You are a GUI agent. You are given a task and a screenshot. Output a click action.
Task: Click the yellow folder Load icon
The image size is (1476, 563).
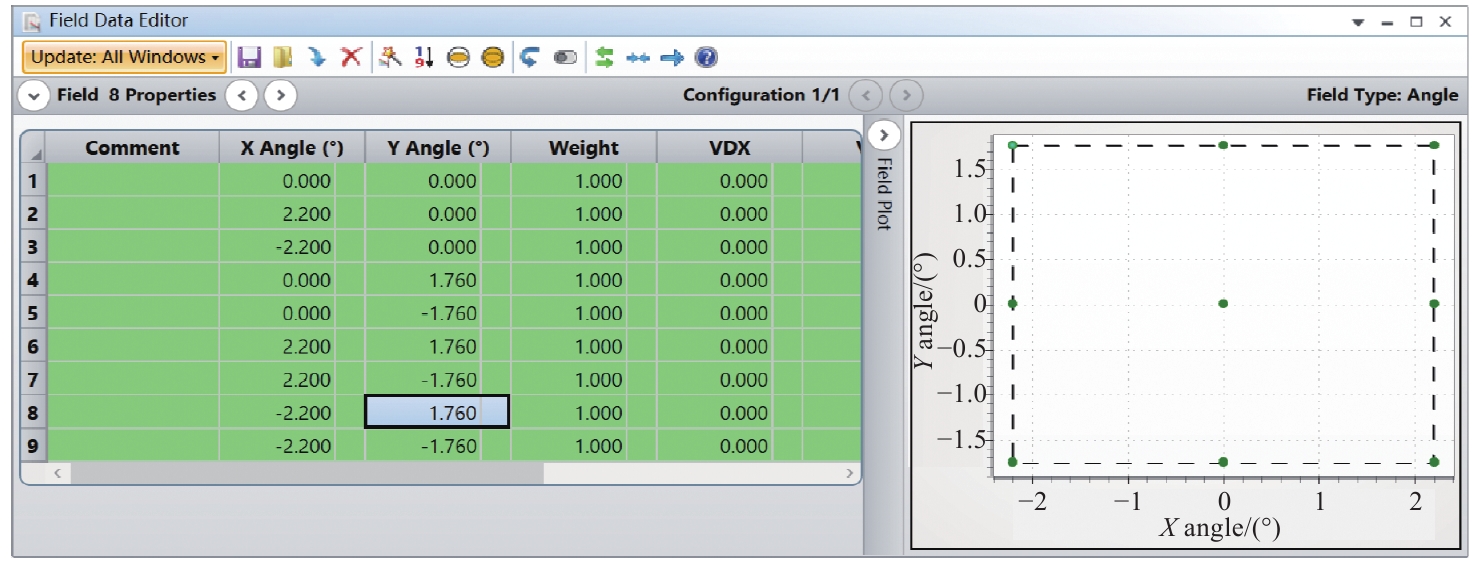(283, 58)
